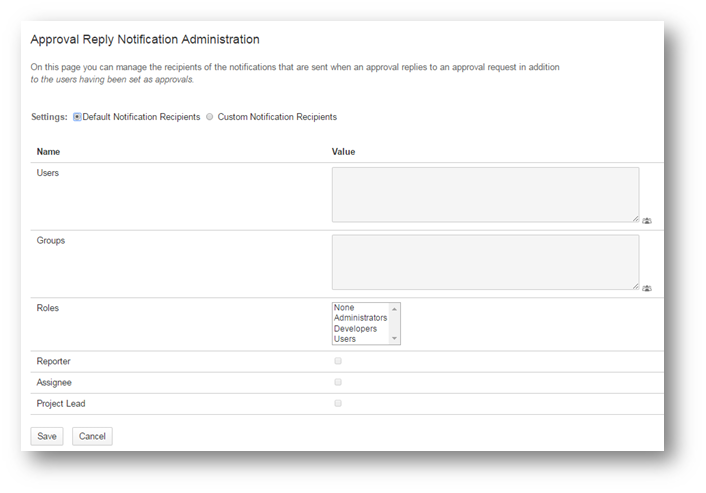This screenshot has height=493, width=706.
Task: Open the user picker icon beside Users field
Action: [x=647, y=220]
